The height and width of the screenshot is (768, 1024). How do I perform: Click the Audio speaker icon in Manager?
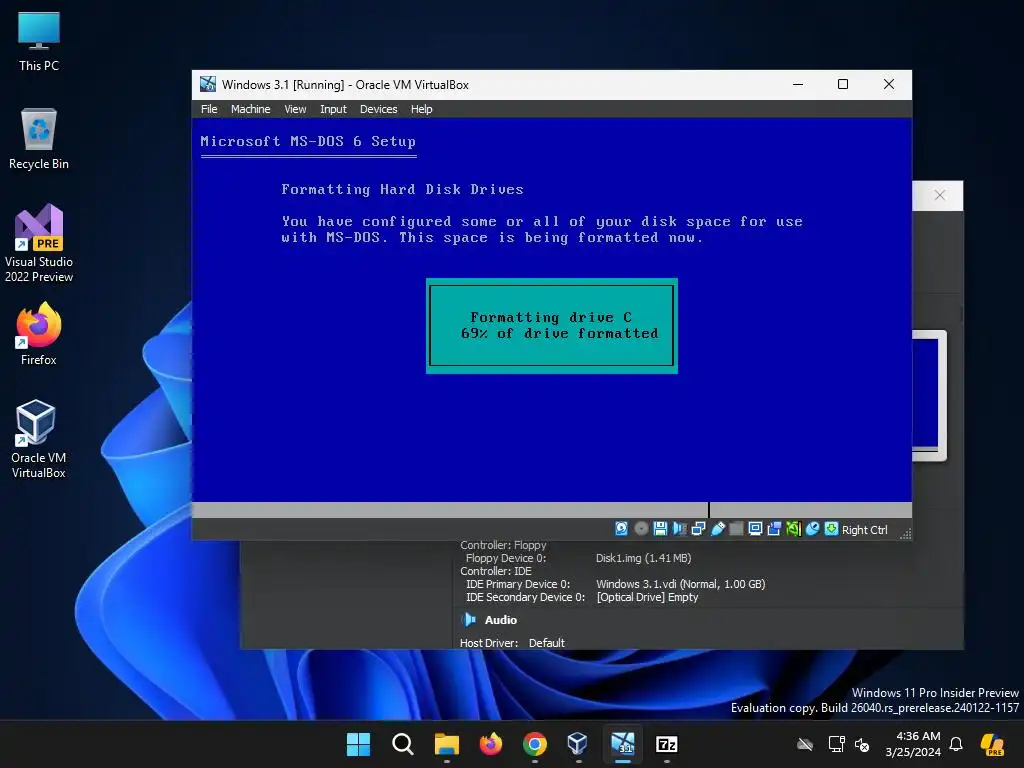tap(469, 620)
